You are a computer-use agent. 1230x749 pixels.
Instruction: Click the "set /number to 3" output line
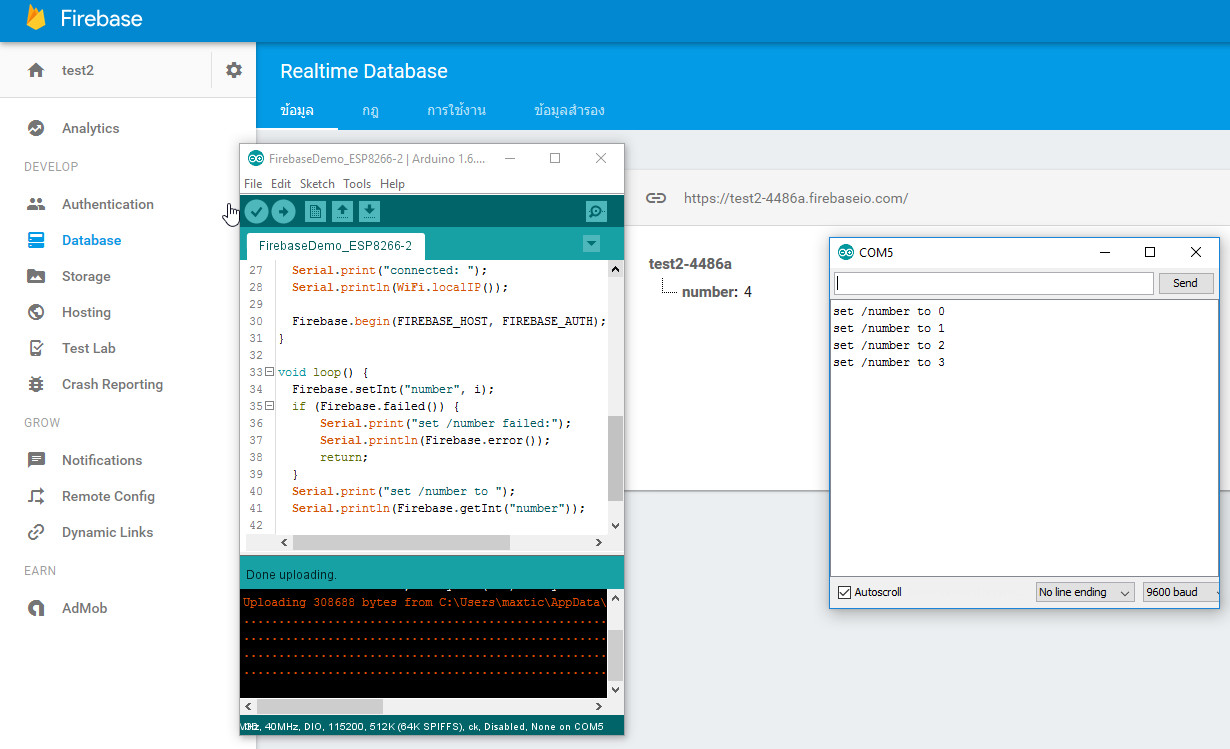[889, 362]
